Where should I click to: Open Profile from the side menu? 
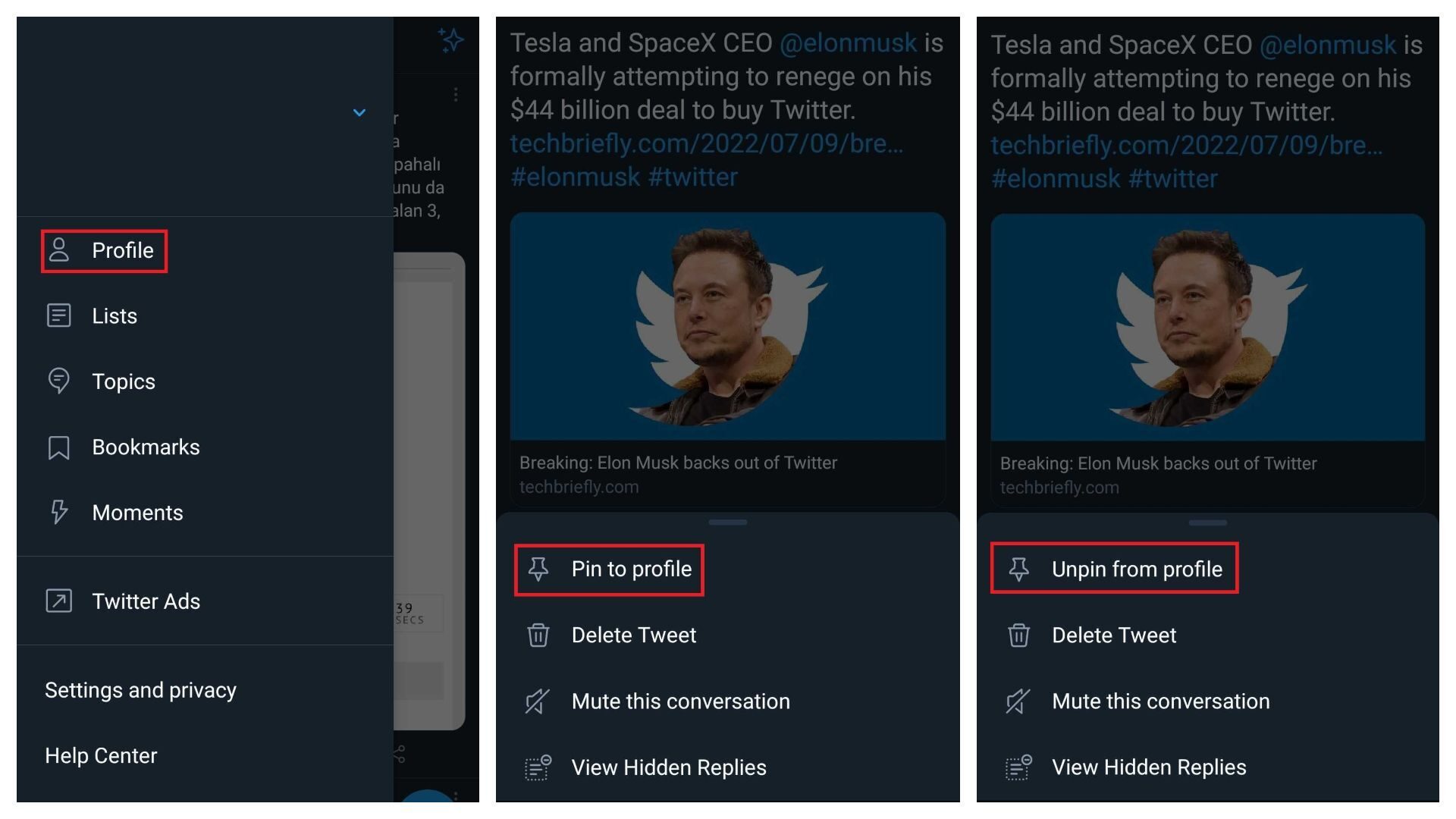104,250
